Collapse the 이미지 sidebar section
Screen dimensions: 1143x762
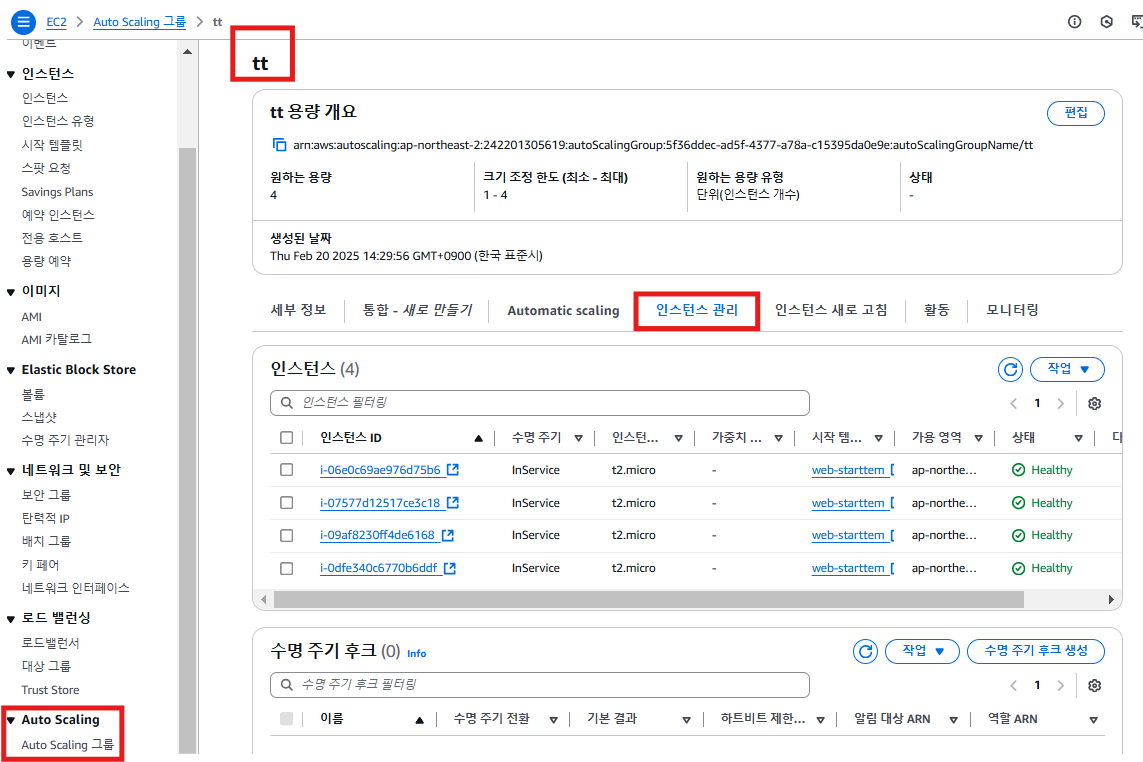click(11, 292)
